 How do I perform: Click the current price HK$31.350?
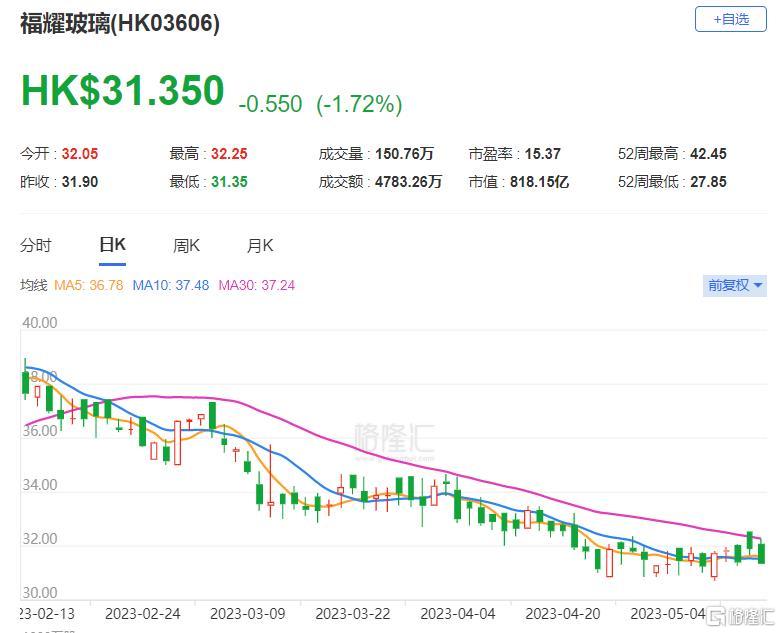pos(123,91)
